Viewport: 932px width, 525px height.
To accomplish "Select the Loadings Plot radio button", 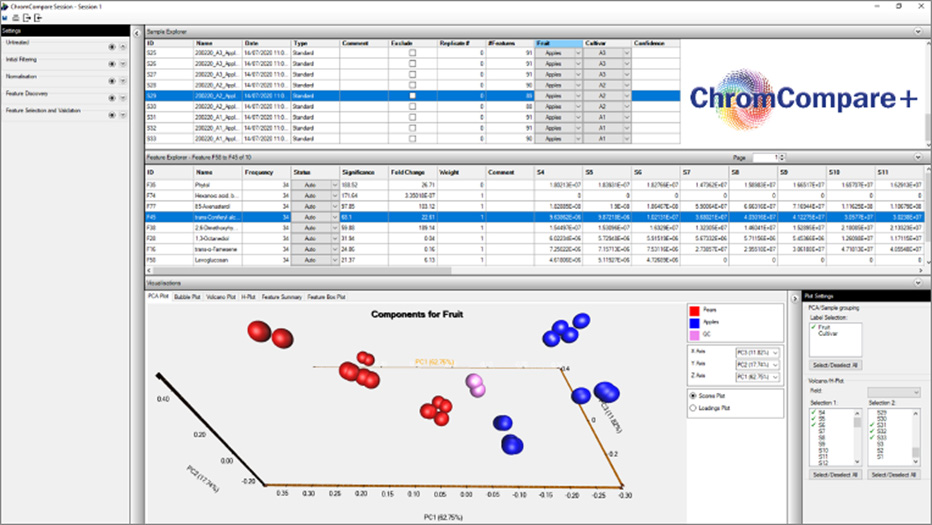I will click(x=693, y=408).
